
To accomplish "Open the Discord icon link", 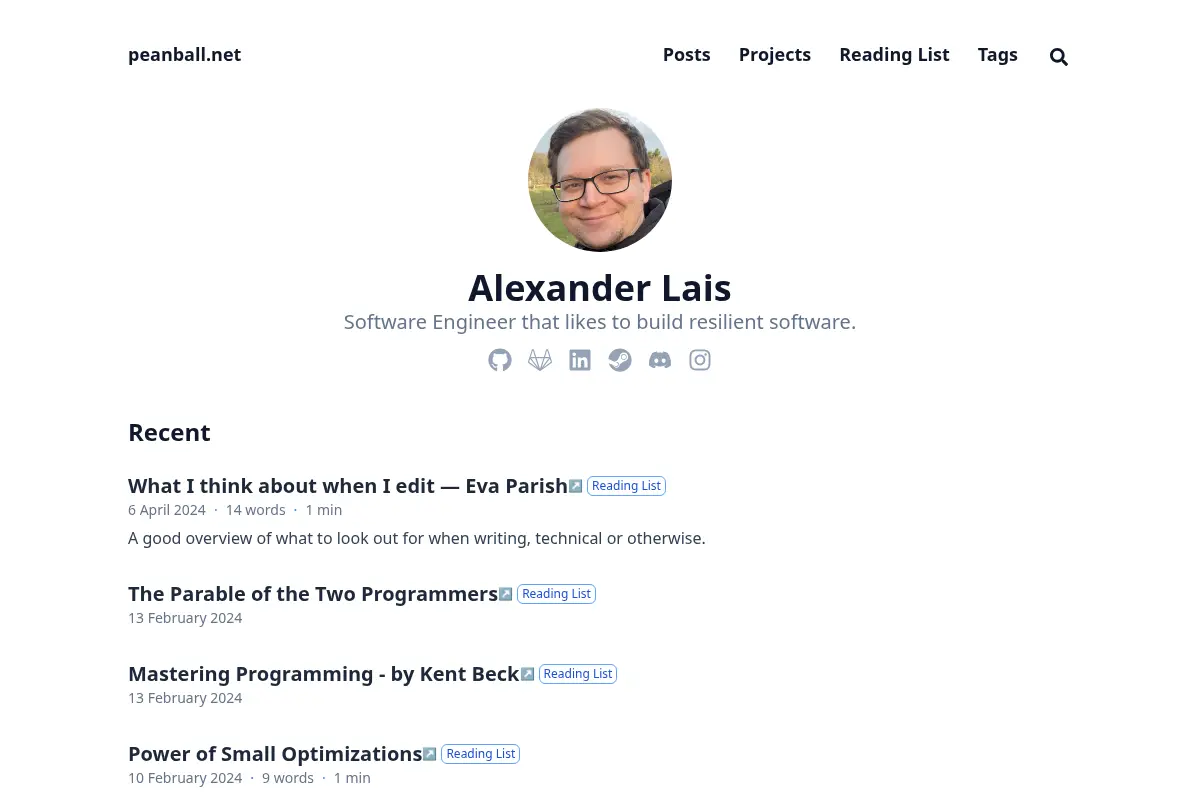I will coord(660,360).
